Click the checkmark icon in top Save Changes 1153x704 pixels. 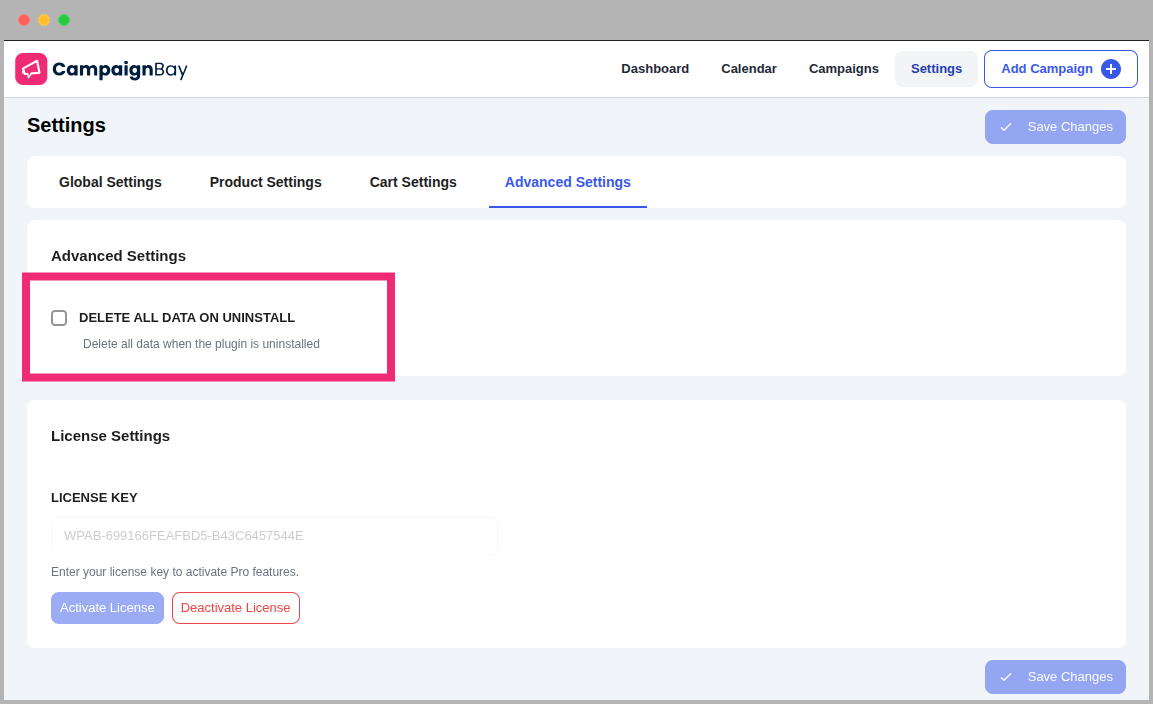1006,127
